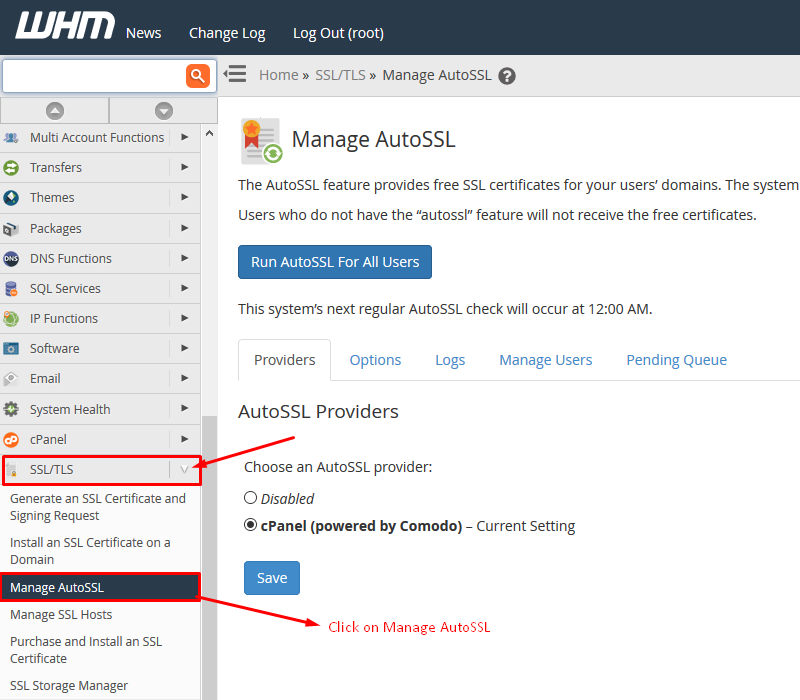The width and height of the screenshot is (800, 700).
Task: Select the cPanel (powered by Comodo) radio
Action: pos(250,526)
